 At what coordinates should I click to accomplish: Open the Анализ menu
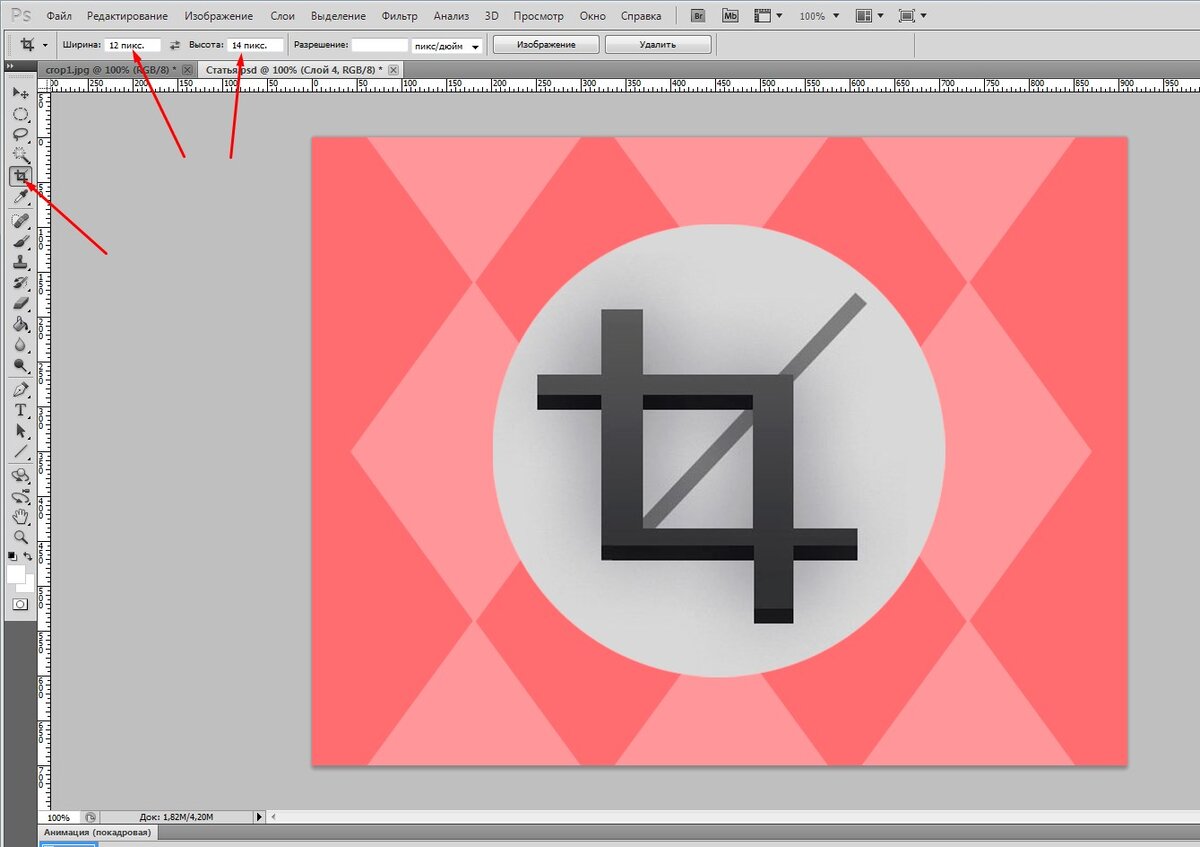pyautogui.click(x=451, y=17)
